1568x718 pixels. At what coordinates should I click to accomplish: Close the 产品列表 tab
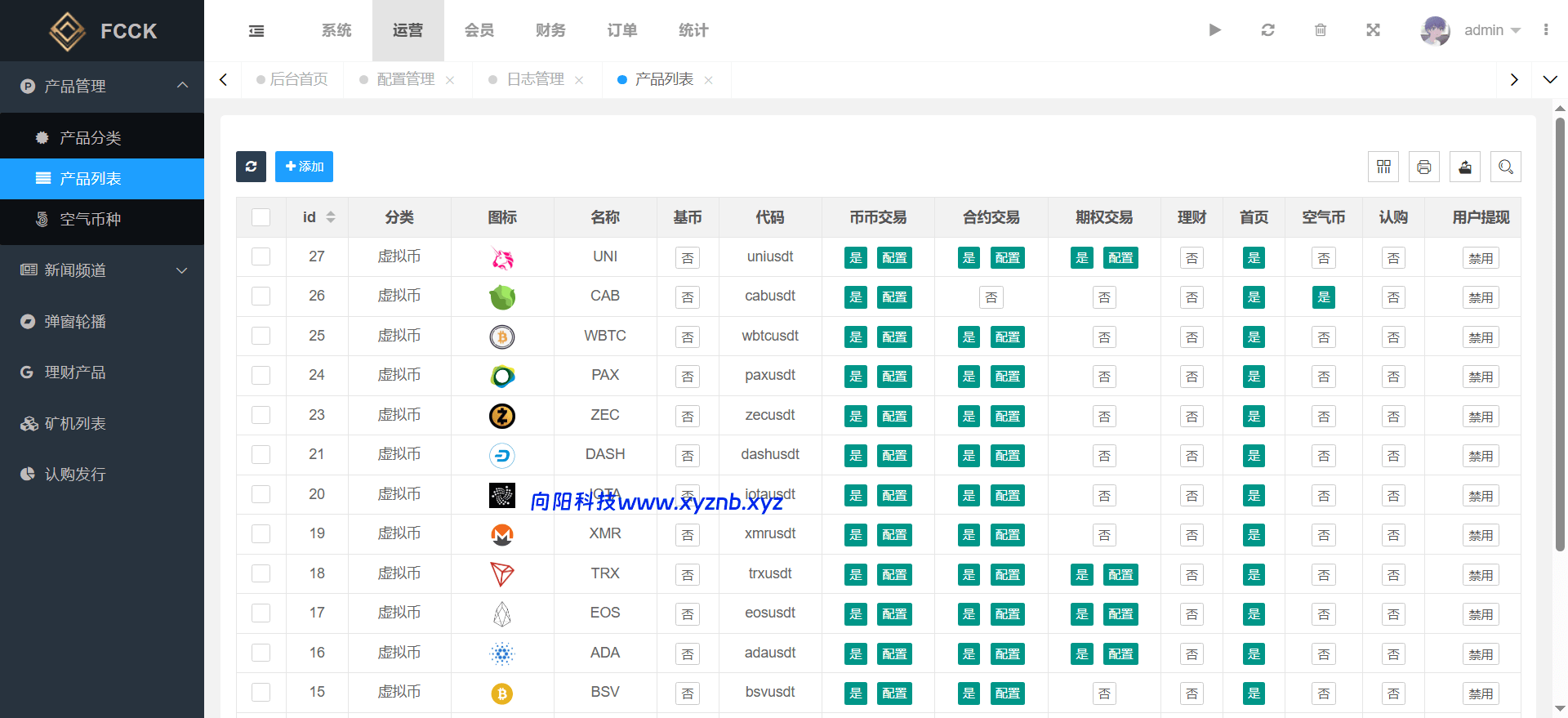[708, 80]
